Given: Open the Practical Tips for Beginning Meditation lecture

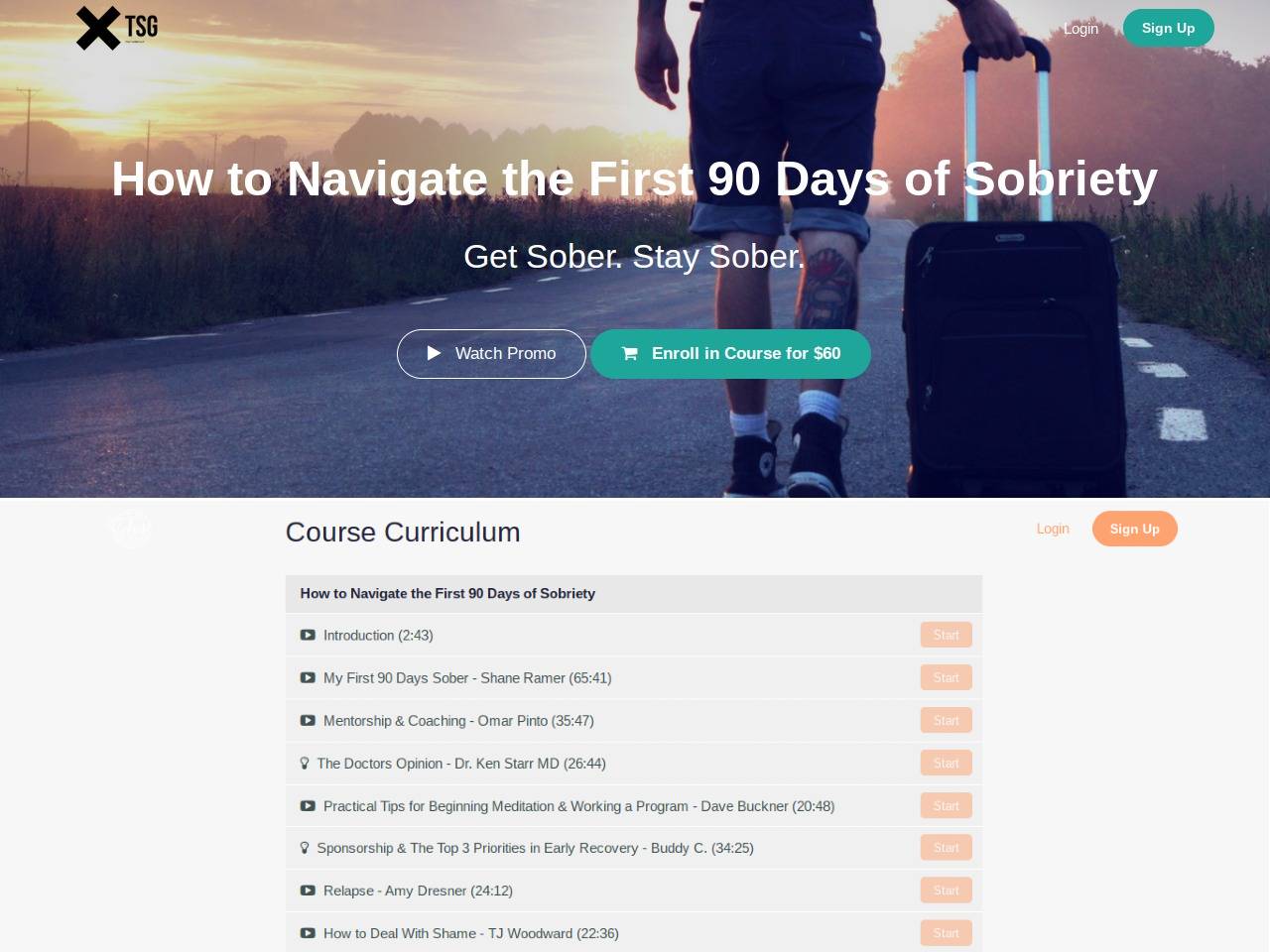Looking at the screenshot, I should click(578, 806).
